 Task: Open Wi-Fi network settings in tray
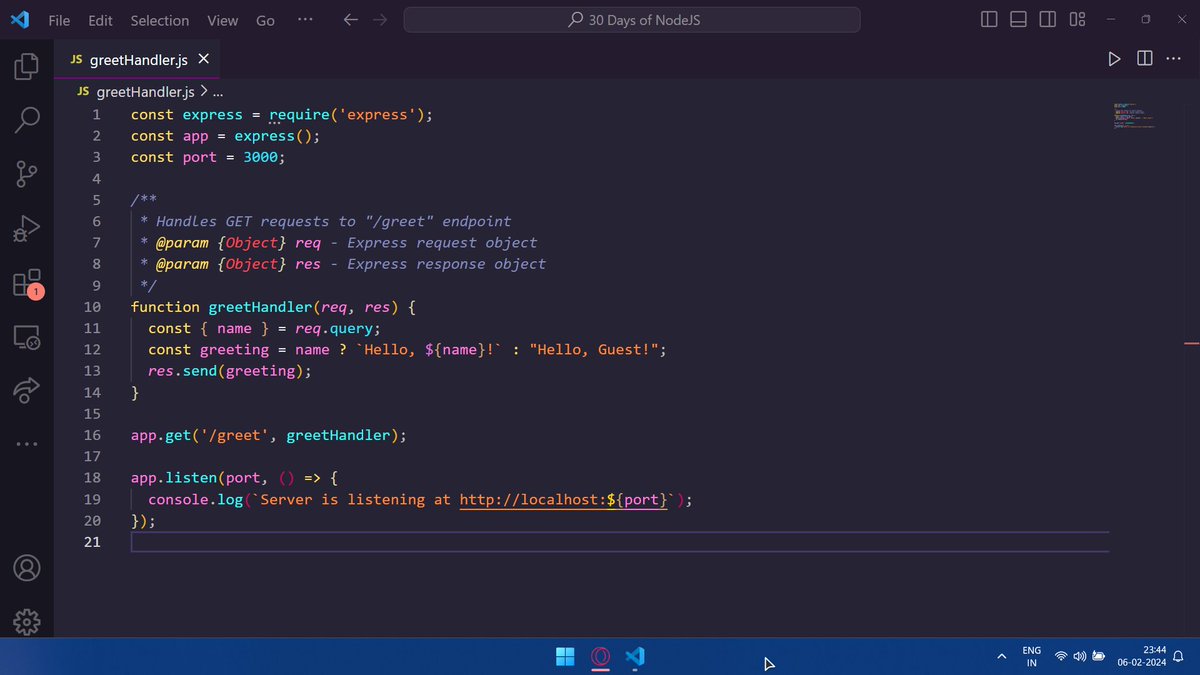tap(1061, 657)
